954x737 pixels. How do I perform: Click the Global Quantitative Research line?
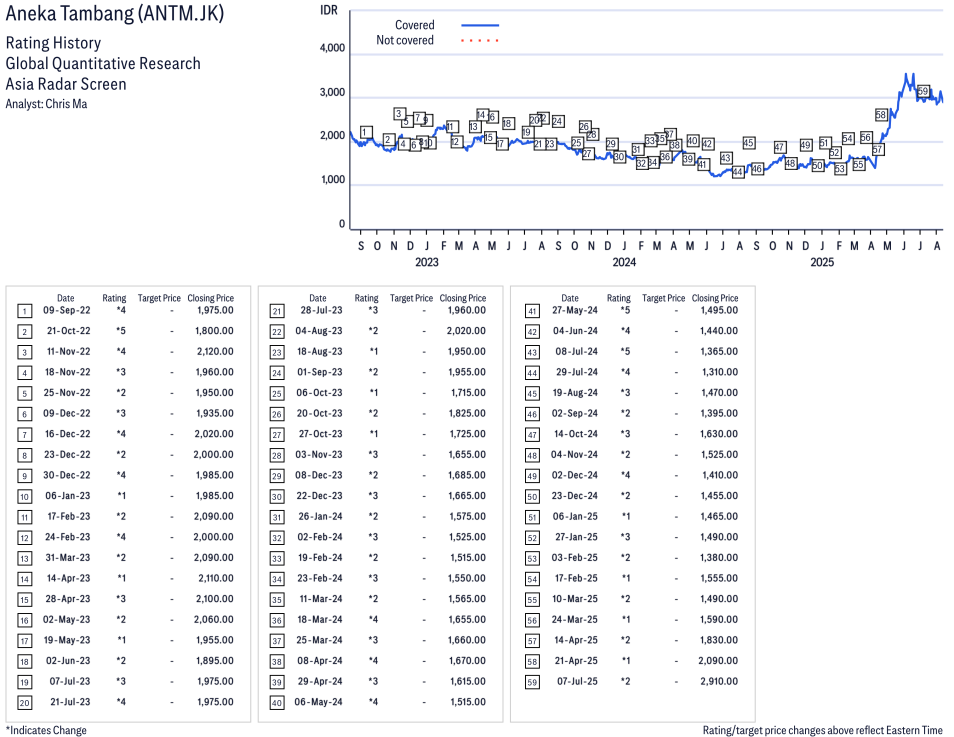(103, 64)
